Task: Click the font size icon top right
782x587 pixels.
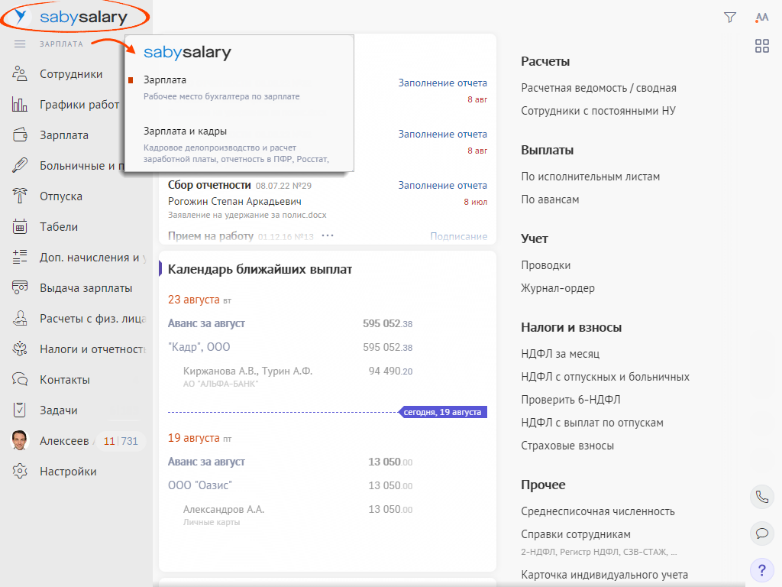Action: coord(762,17)
